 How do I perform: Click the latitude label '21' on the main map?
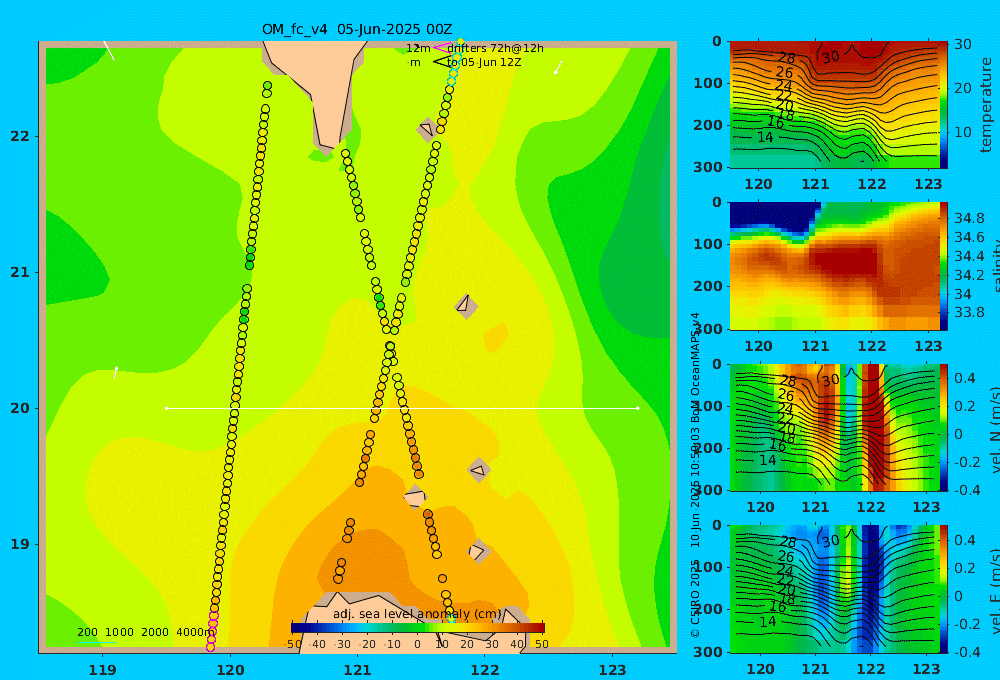coord(20,272)
